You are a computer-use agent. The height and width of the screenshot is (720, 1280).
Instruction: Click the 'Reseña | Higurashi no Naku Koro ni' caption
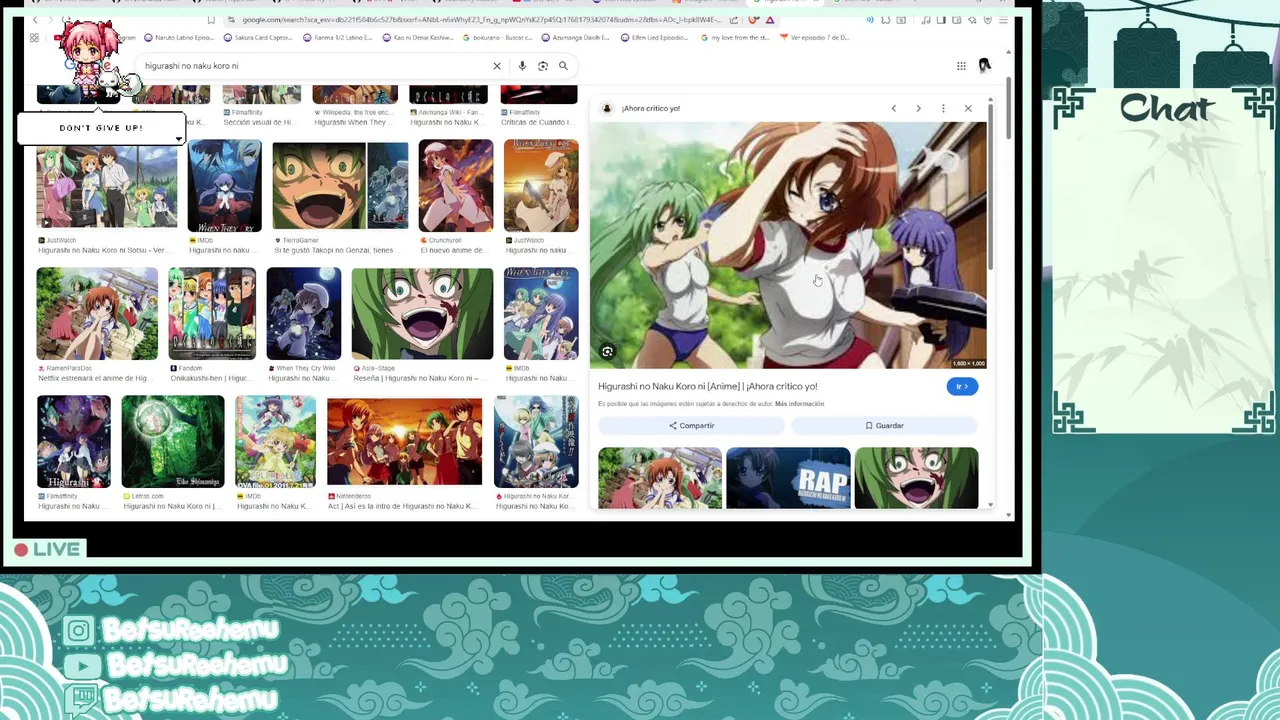point(418,378)
